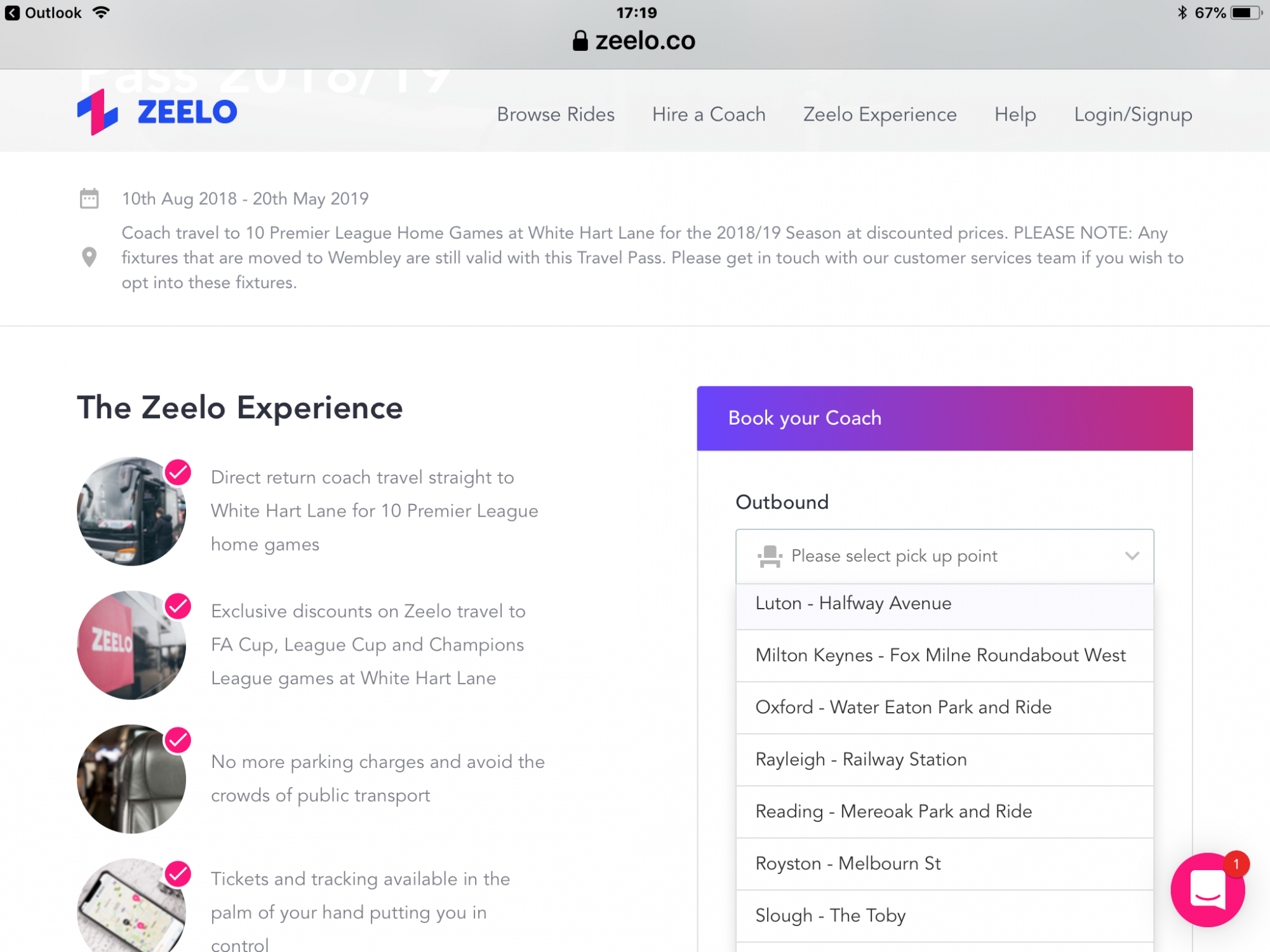Go to Hire a Coach page
Viewport: 1270px width, 952px height.
coord(709,114)
